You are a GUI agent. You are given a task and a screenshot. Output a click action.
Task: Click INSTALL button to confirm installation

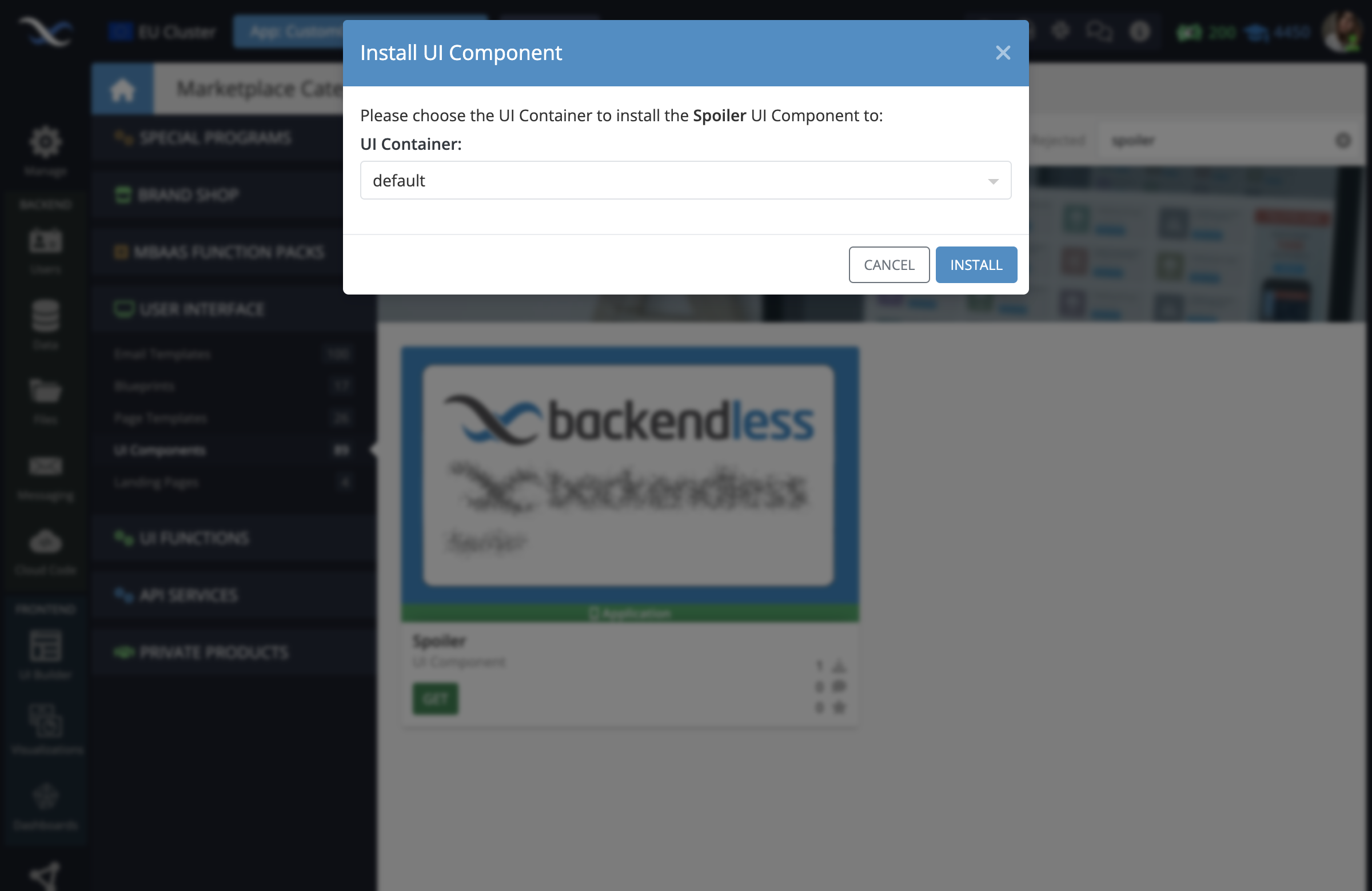point(976,264)
